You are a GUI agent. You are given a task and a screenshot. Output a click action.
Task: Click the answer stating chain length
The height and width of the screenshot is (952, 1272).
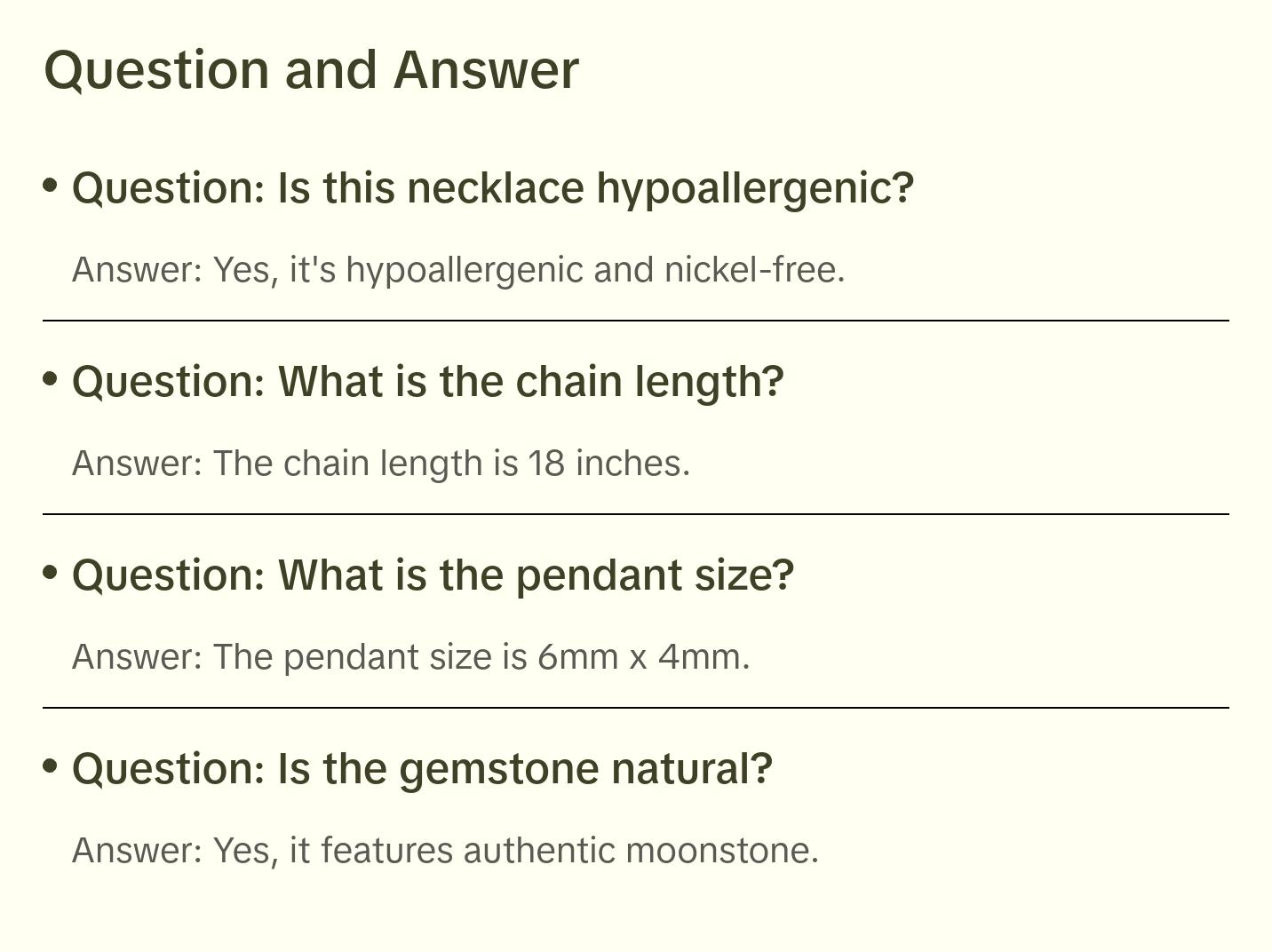coord(380,464)
